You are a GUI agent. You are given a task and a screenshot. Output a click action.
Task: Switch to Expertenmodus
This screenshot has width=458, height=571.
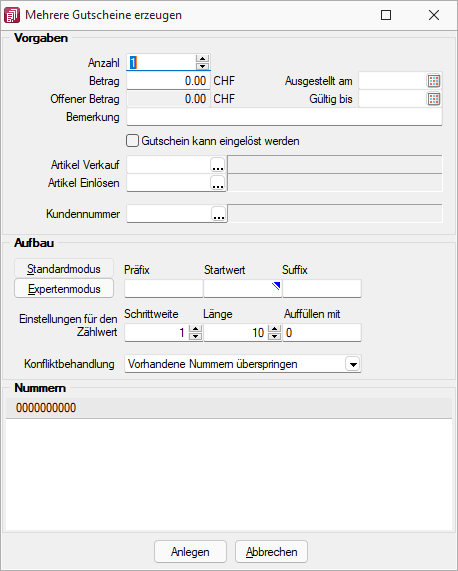tap(64, 289)
